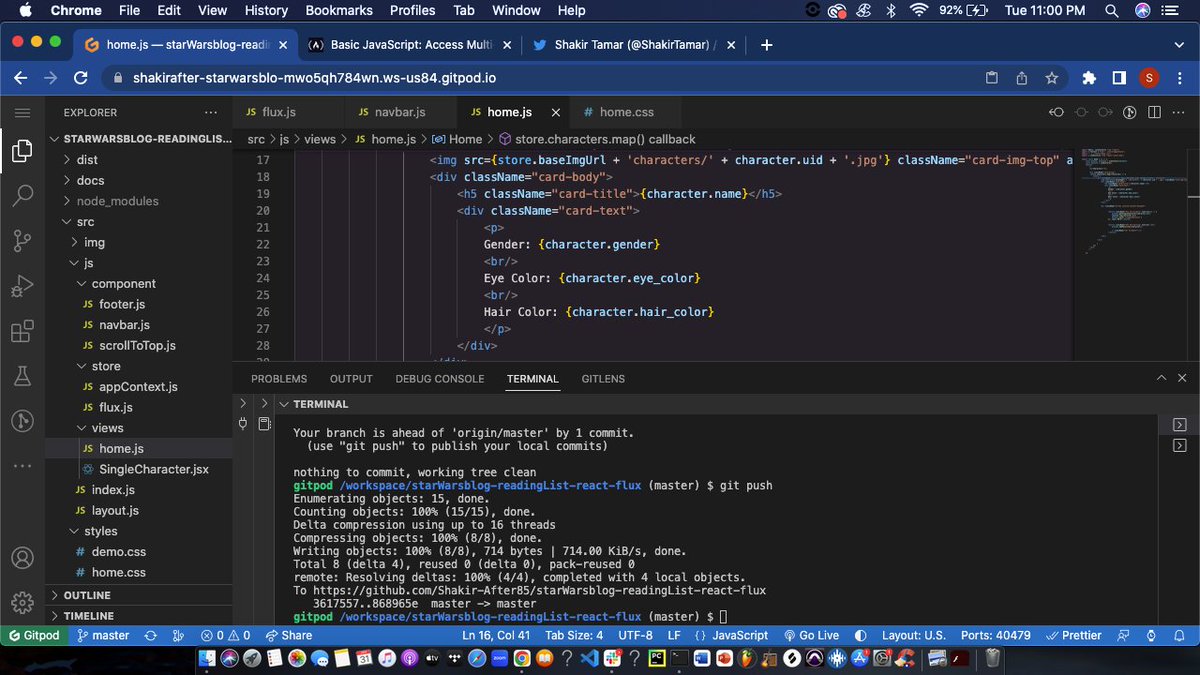Toggle Prettier formatter status
This screenshot has height=675, width=1200.
1073,635
